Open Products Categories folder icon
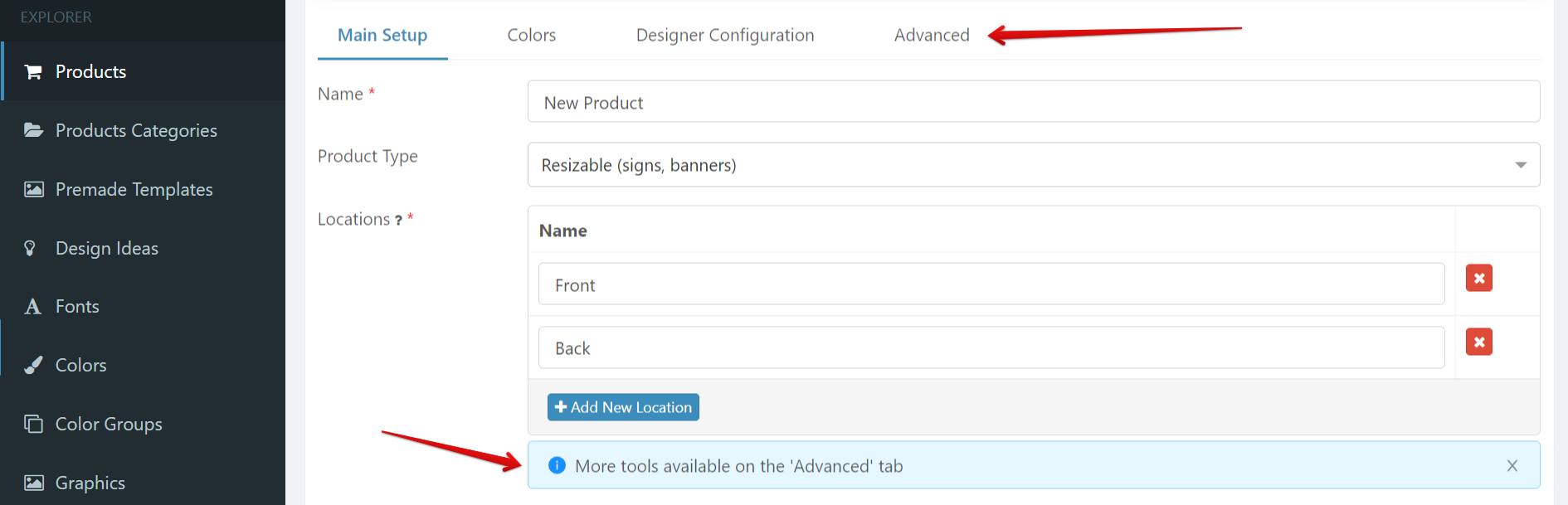This screenshot has width=1568, height=505. click(x=33, y=130)
